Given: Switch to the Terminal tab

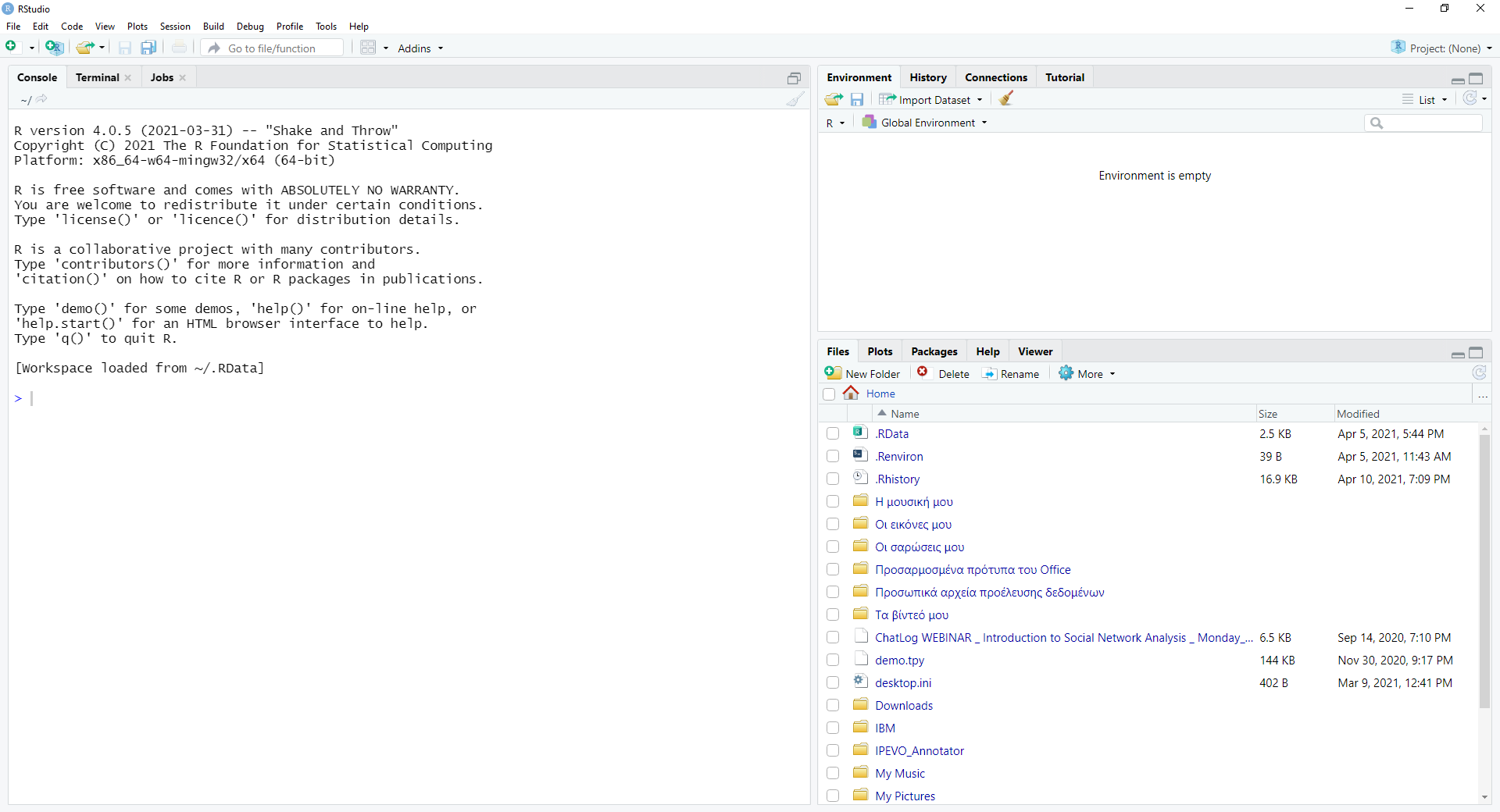Looking at the screenshot, I should pyautogui.click(x=98, y=77).
